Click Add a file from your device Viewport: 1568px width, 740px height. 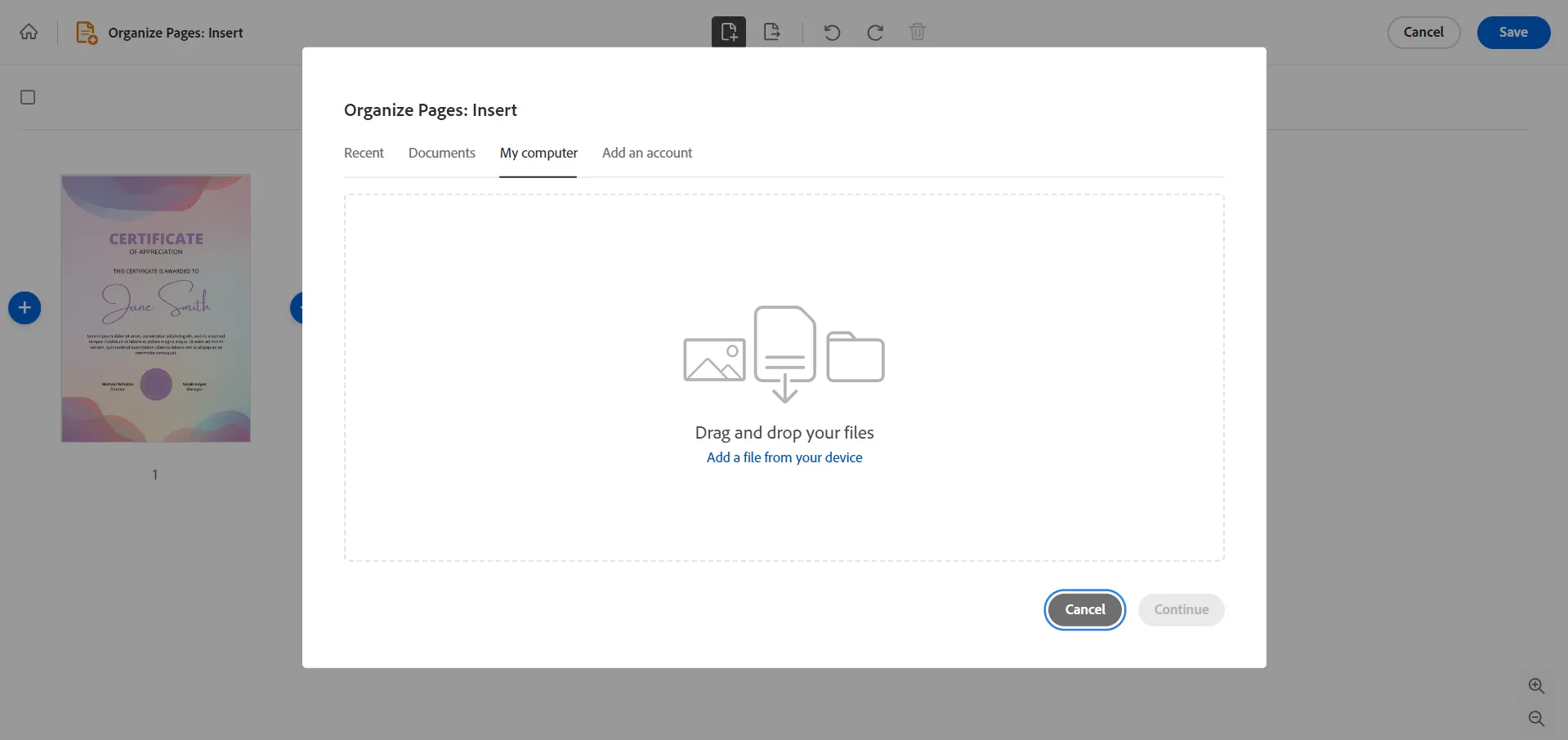click(x=784, y=457)
